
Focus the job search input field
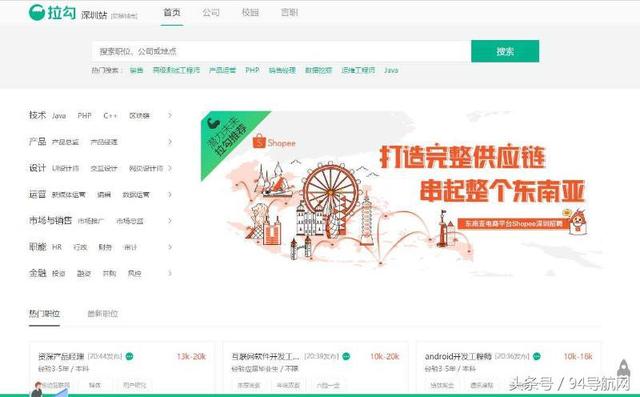(x=281, y=51)
